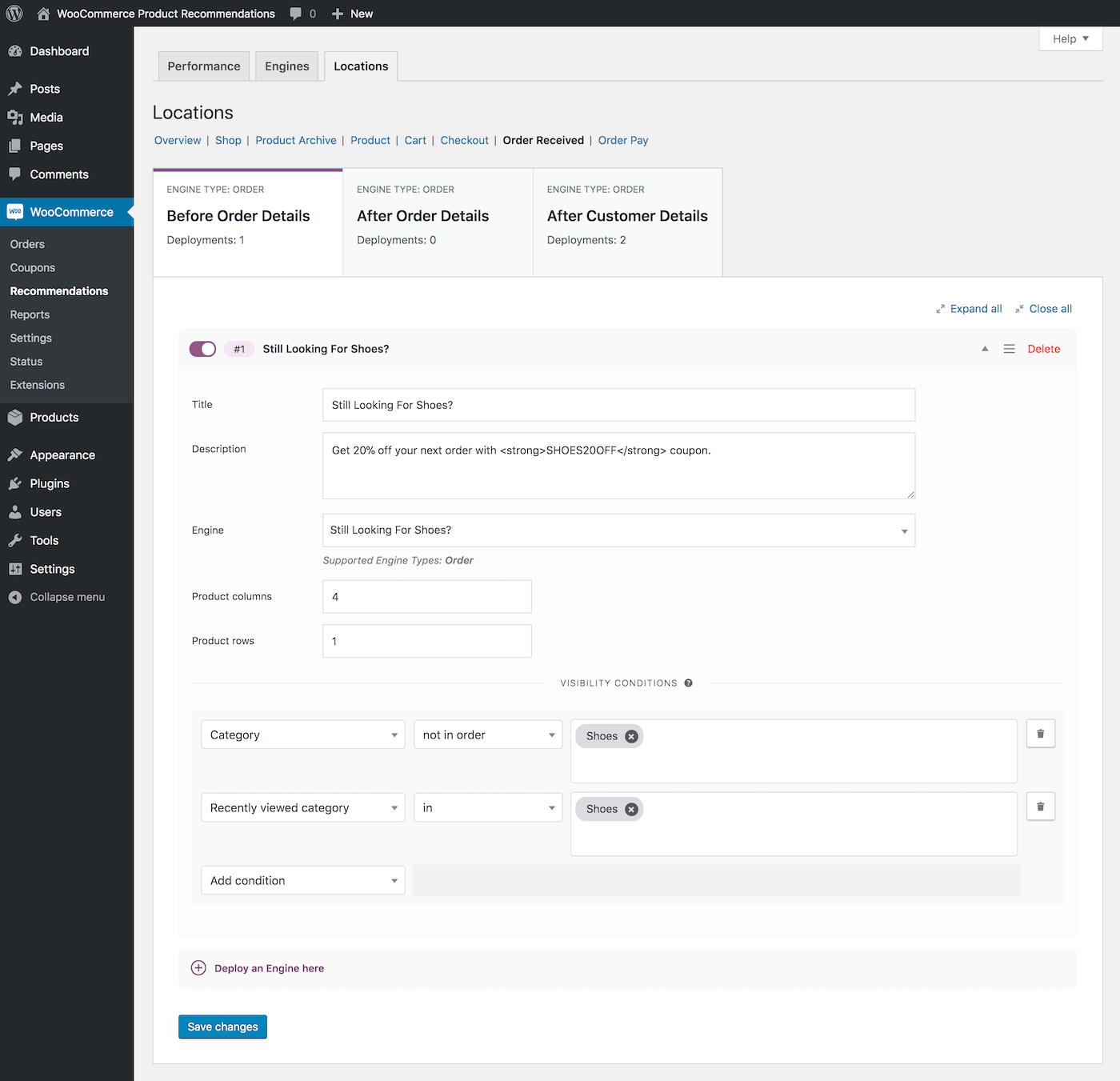Open the Cart location link

pos(415,140)
